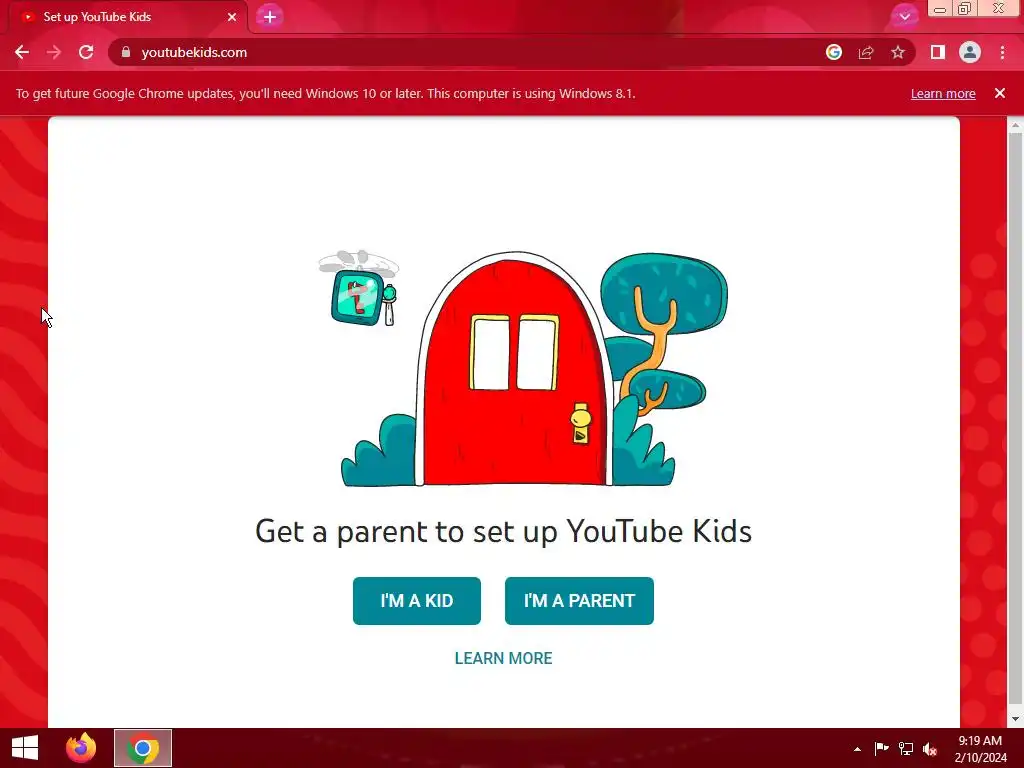Open the LEARN MORE link below buttons
Image resolution: width=1024 pixels, height=768 pixels.
tap(504, 658)
